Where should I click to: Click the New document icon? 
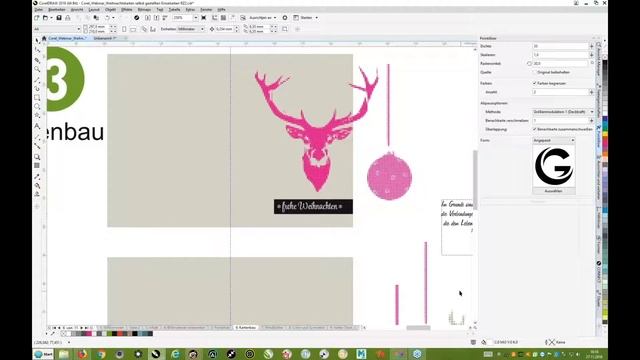click(x=37, y=18)
